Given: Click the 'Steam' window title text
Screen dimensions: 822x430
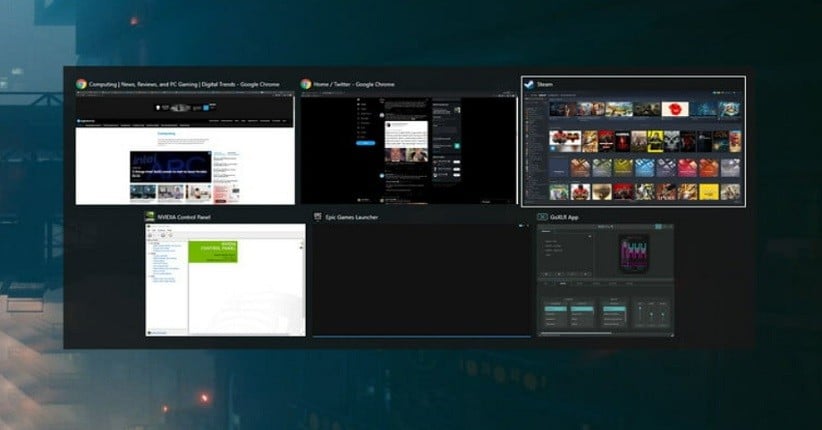Looking at the screenshot, I should click(545, 84).
